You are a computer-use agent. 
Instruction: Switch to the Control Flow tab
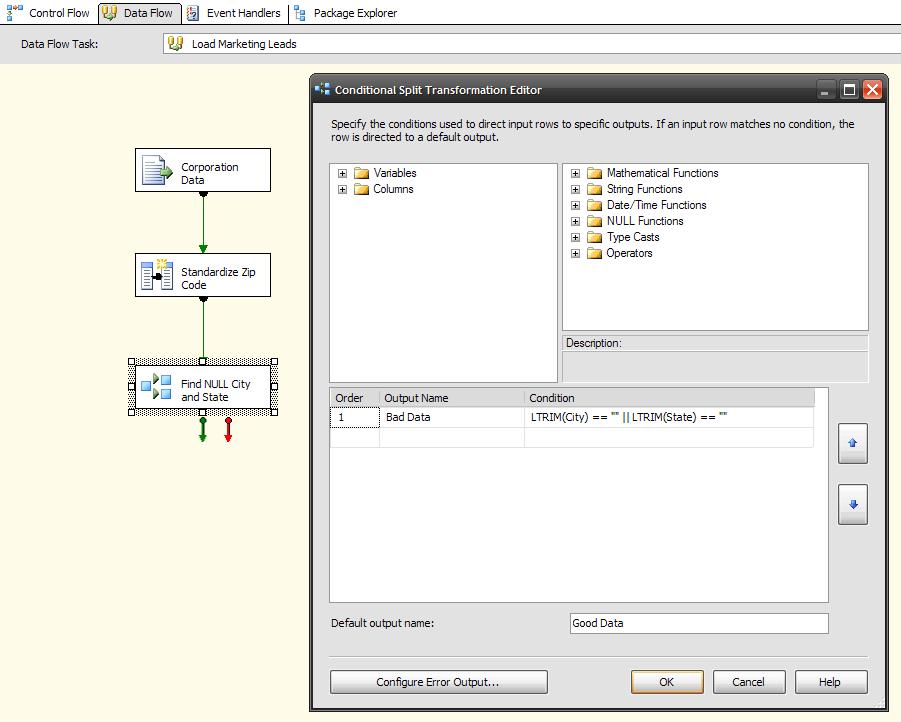coord(49,13)
